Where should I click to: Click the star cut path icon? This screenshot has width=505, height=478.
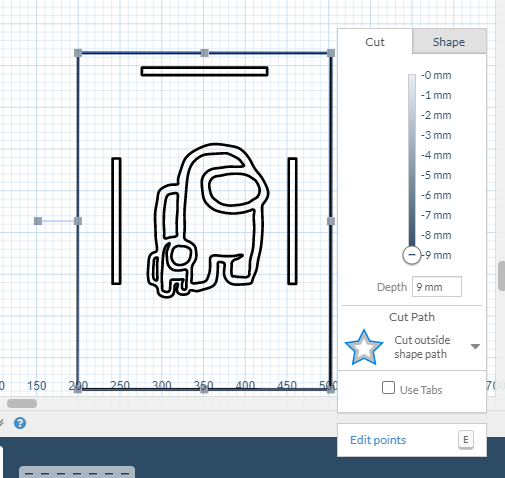coord(364,348)
